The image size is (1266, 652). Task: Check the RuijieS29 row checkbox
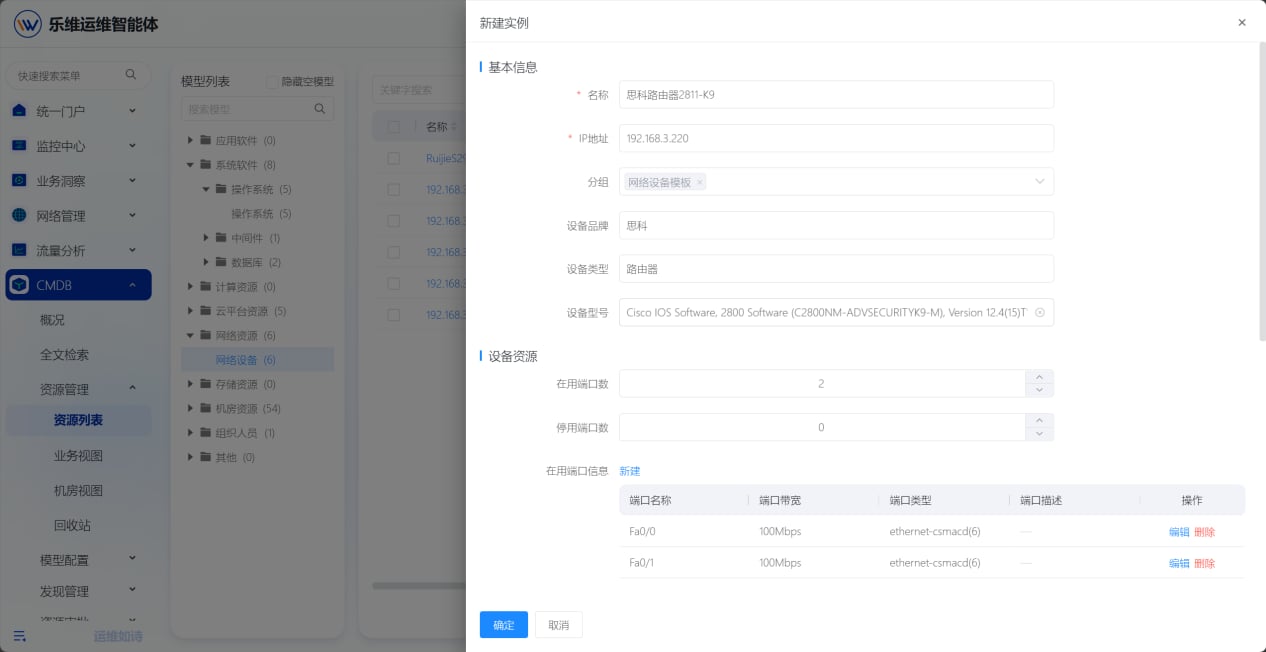click(394, 158)
